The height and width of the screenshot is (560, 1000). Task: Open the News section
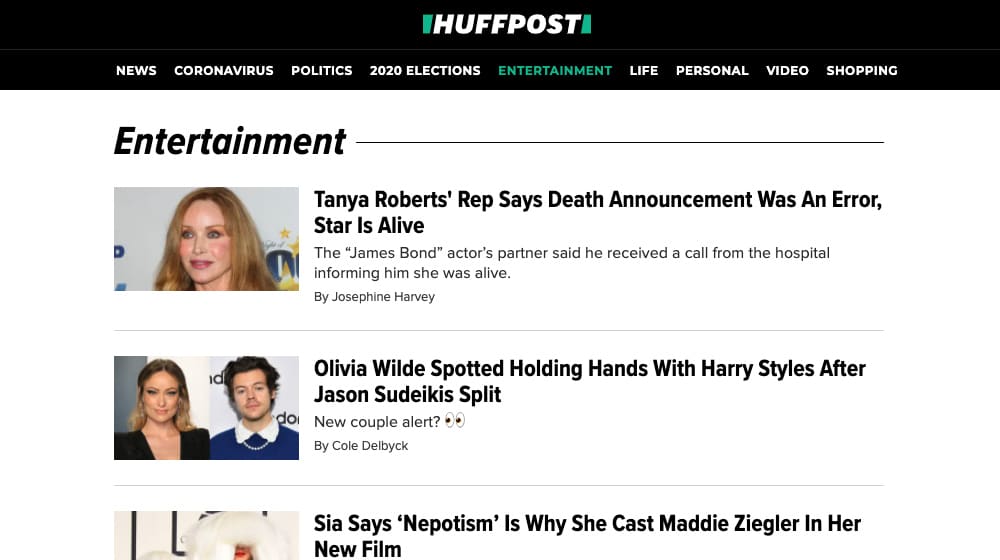[x=136, y=71]
